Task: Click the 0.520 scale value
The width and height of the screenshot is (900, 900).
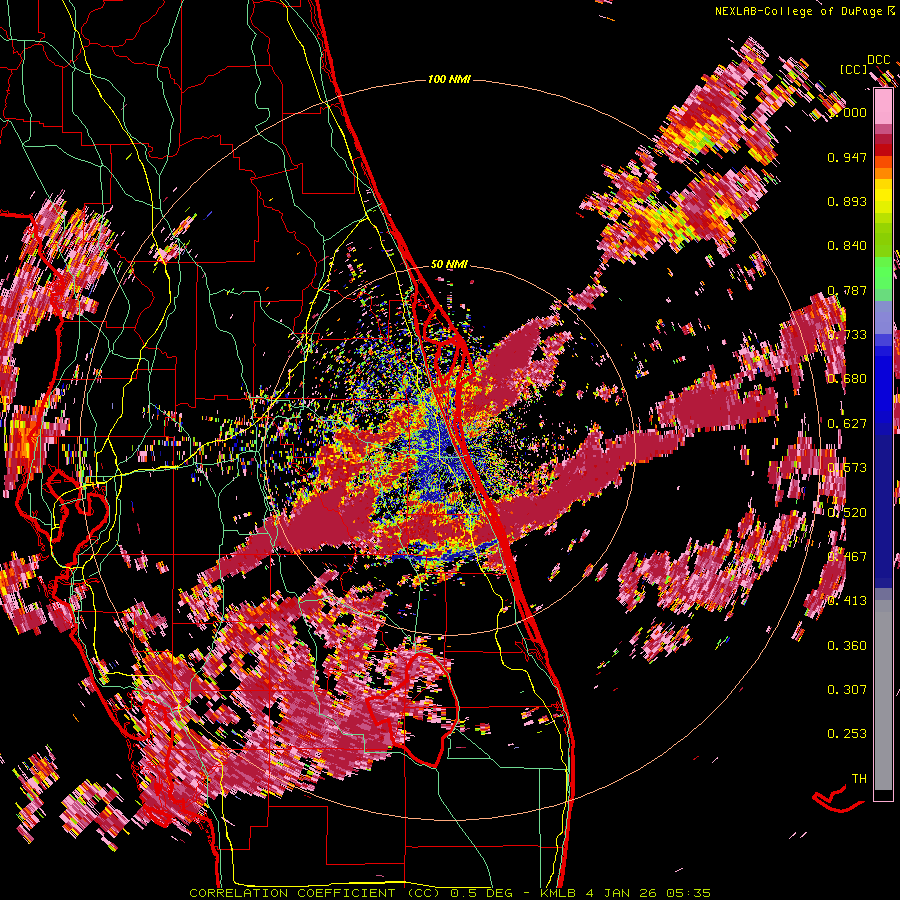Action: click(847, 513)
